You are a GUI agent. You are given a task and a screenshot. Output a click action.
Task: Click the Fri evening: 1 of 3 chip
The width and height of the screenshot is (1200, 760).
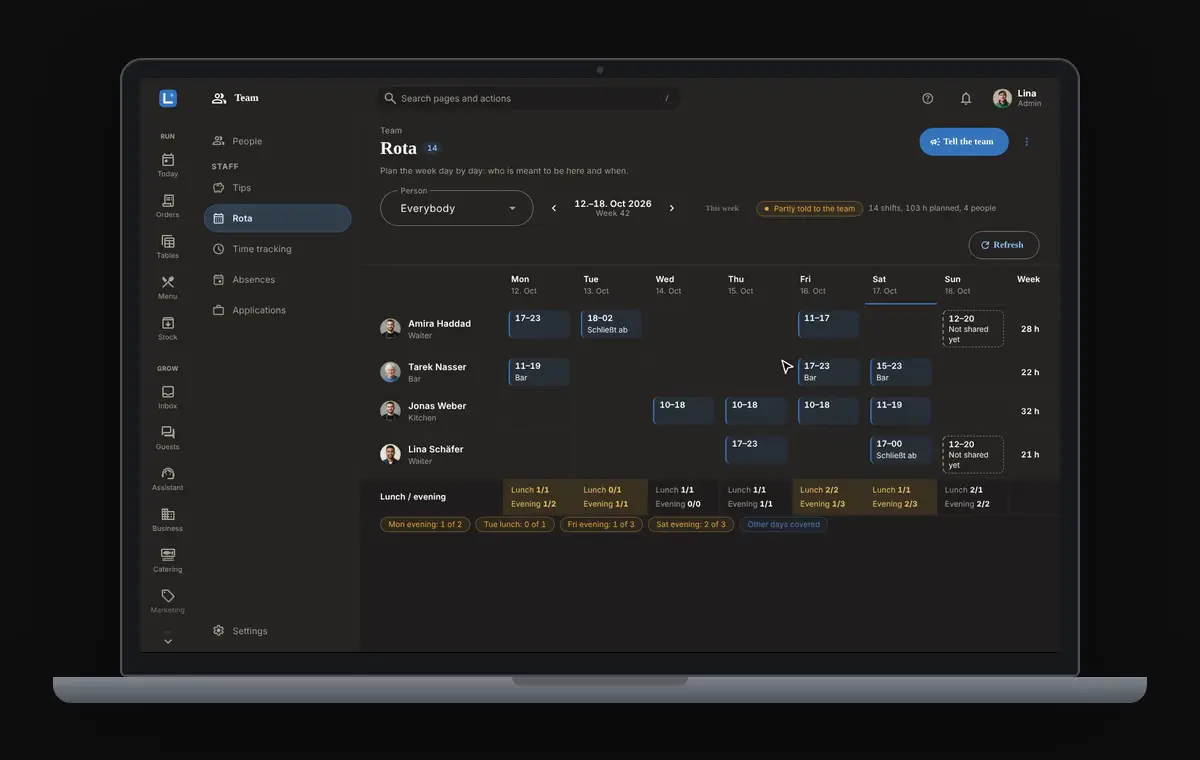[x=601, y=524]
